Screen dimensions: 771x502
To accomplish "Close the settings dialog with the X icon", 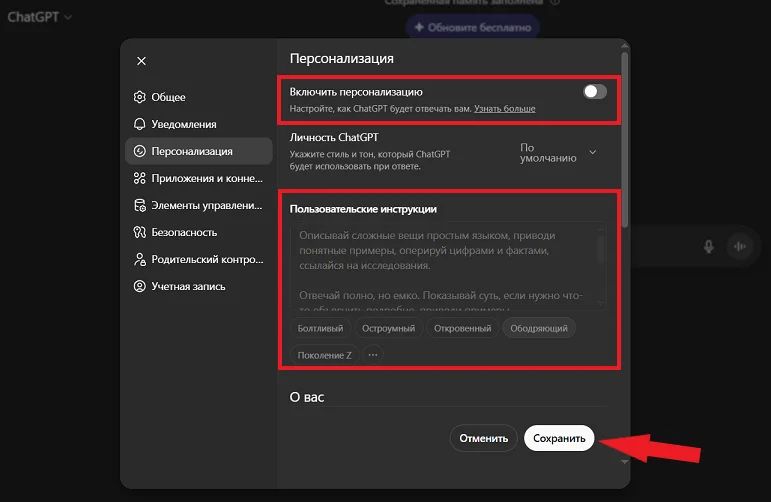I will point(141,61).
